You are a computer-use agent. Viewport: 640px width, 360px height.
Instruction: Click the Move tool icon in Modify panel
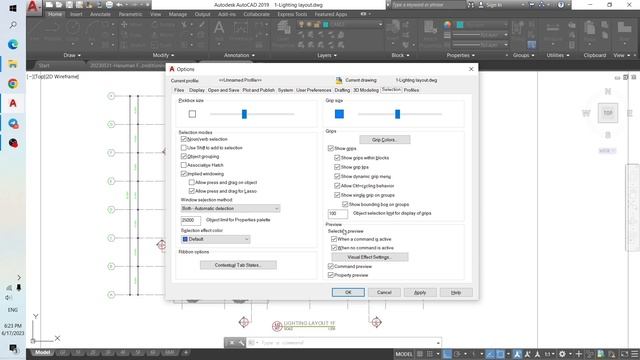tap(124, 24)
